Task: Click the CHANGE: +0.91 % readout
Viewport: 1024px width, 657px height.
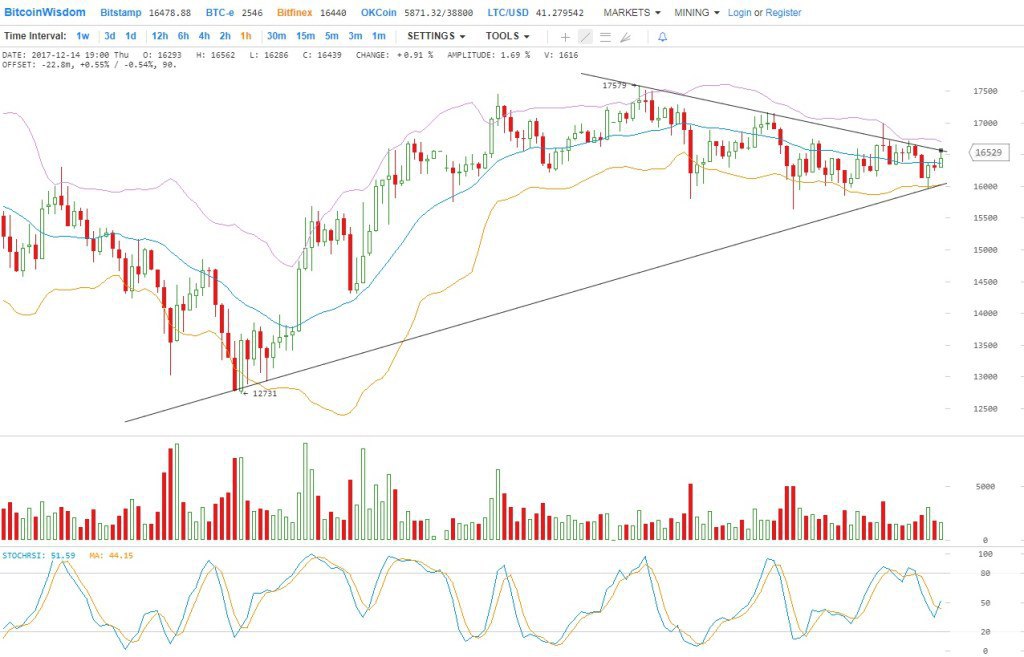Action: tap(394, 56)
